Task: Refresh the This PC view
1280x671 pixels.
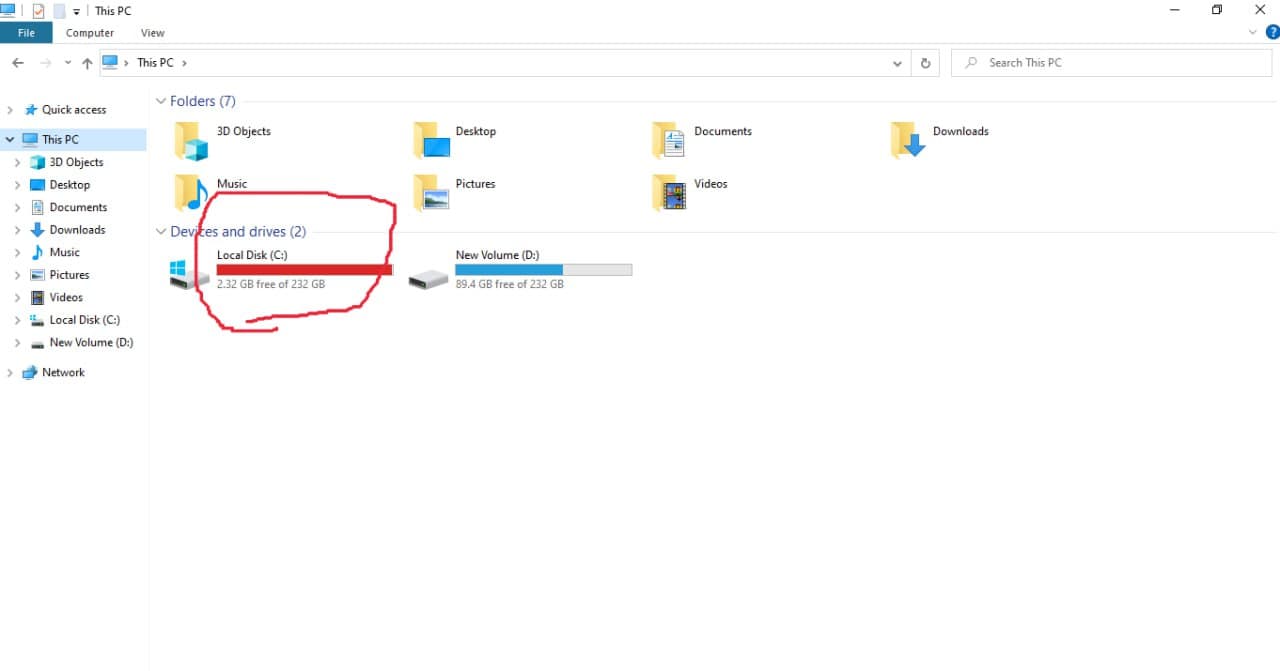Action: pos(926,63)
